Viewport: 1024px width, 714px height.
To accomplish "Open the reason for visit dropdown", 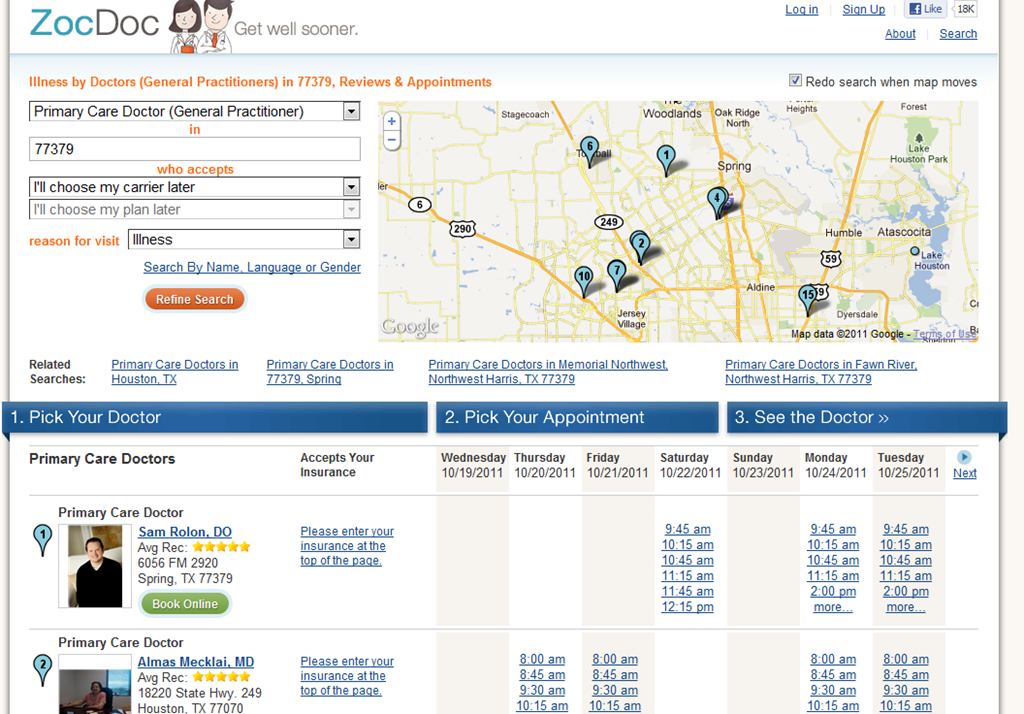I will pos(244,240).
